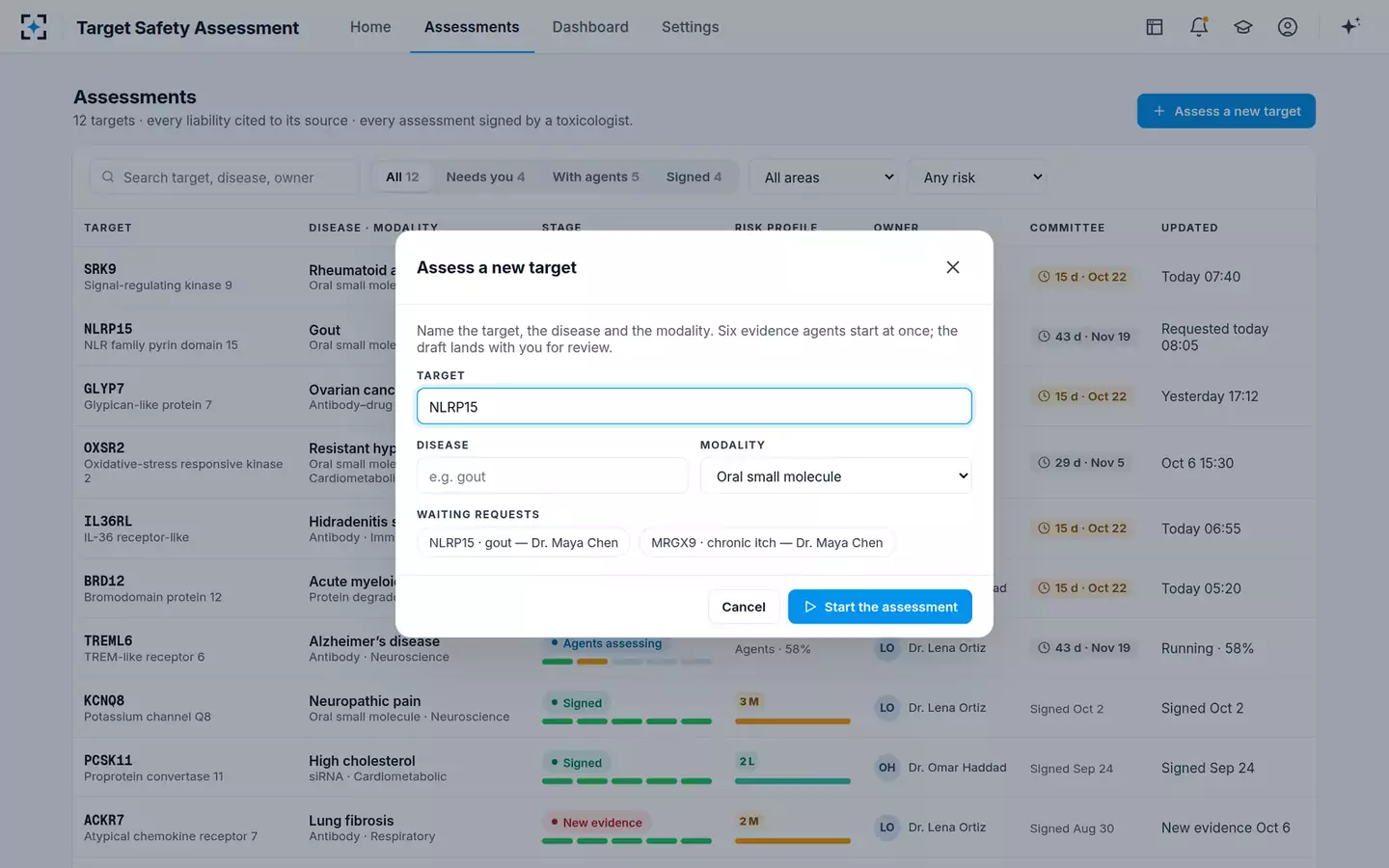1389x868 pixels.
Task: Click the Target Safety Assessment logo icon
Action: click(34, 27)
